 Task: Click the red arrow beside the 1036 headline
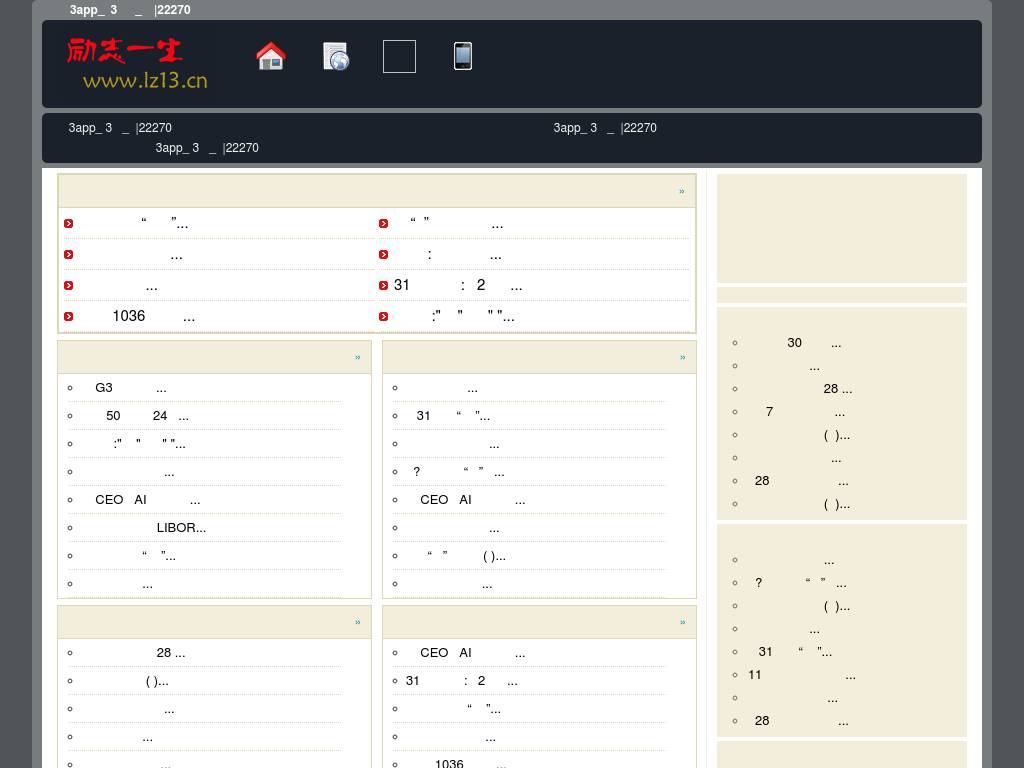pyautogui.click(x=69, y=317)
